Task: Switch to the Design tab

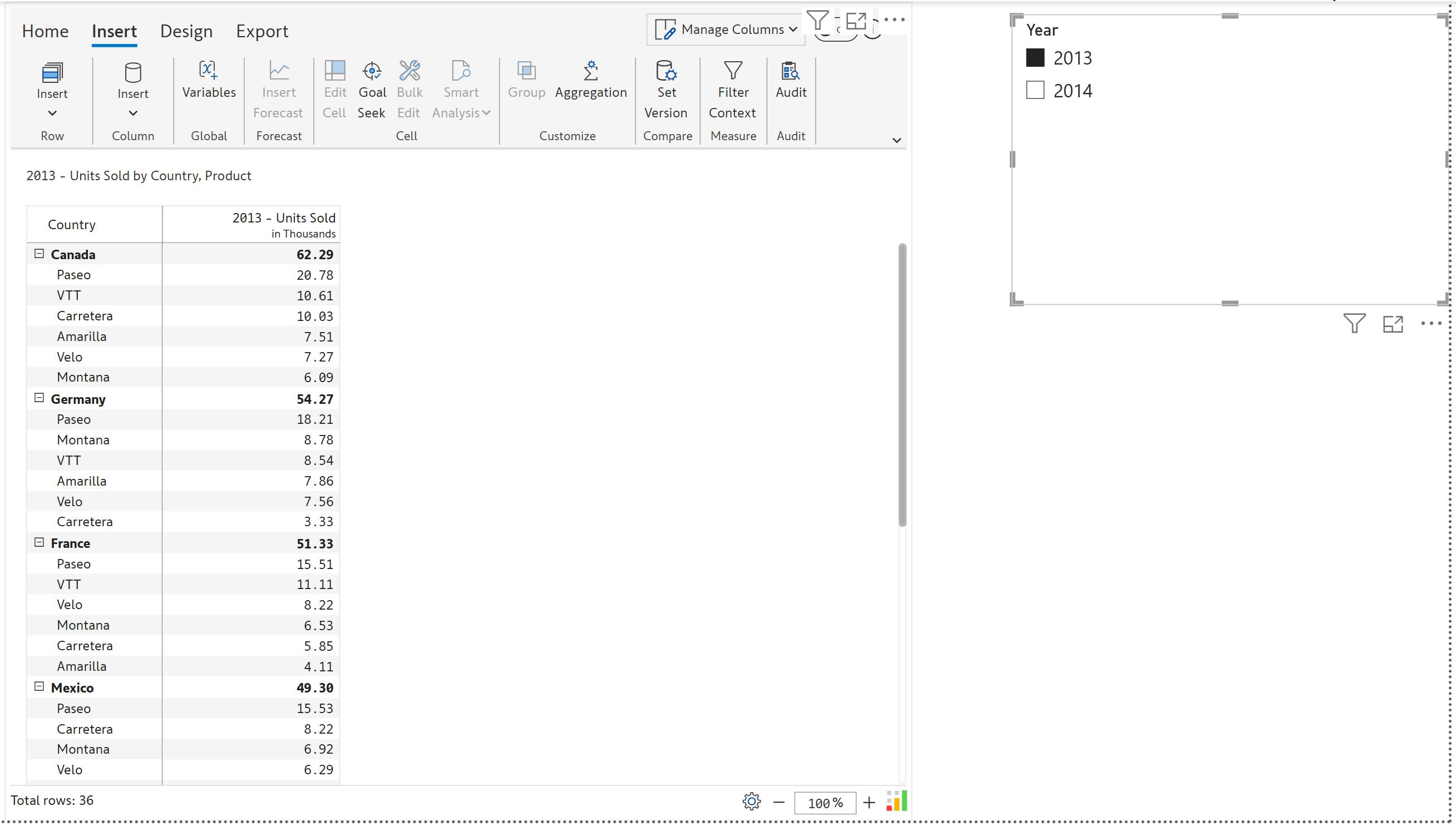Action: tap(186, 31)
